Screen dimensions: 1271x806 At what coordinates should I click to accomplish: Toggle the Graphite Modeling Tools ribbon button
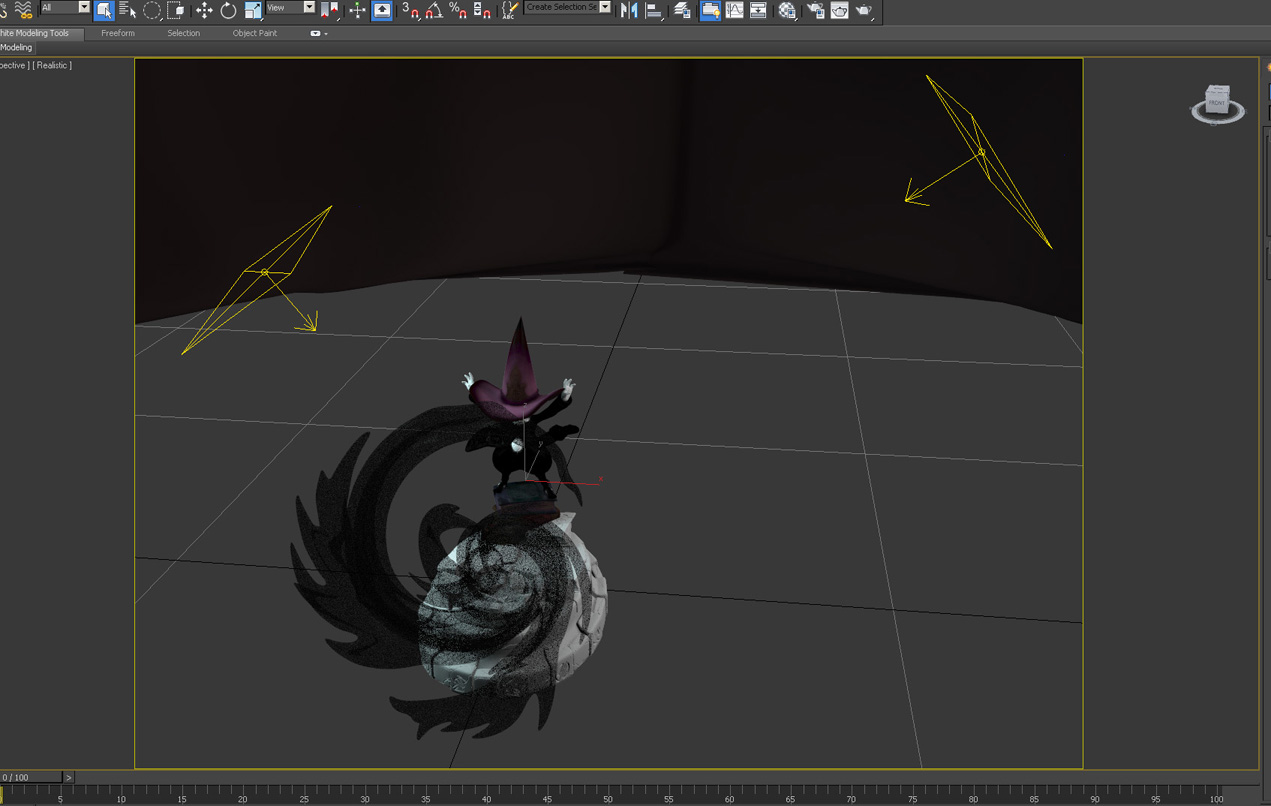pyautogui.click(x=710, y=10)
